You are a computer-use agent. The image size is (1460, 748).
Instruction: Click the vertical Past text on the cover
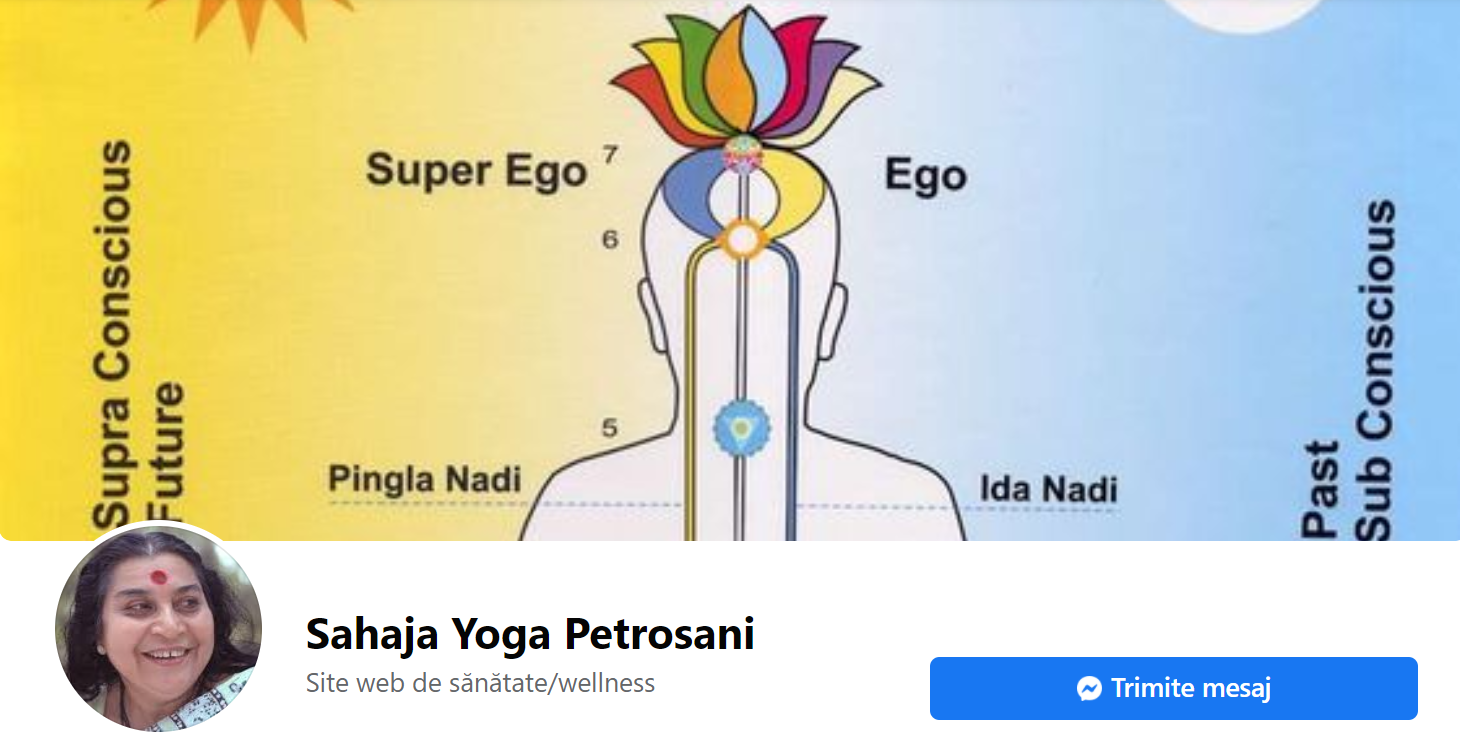(x=1324, y=490)
